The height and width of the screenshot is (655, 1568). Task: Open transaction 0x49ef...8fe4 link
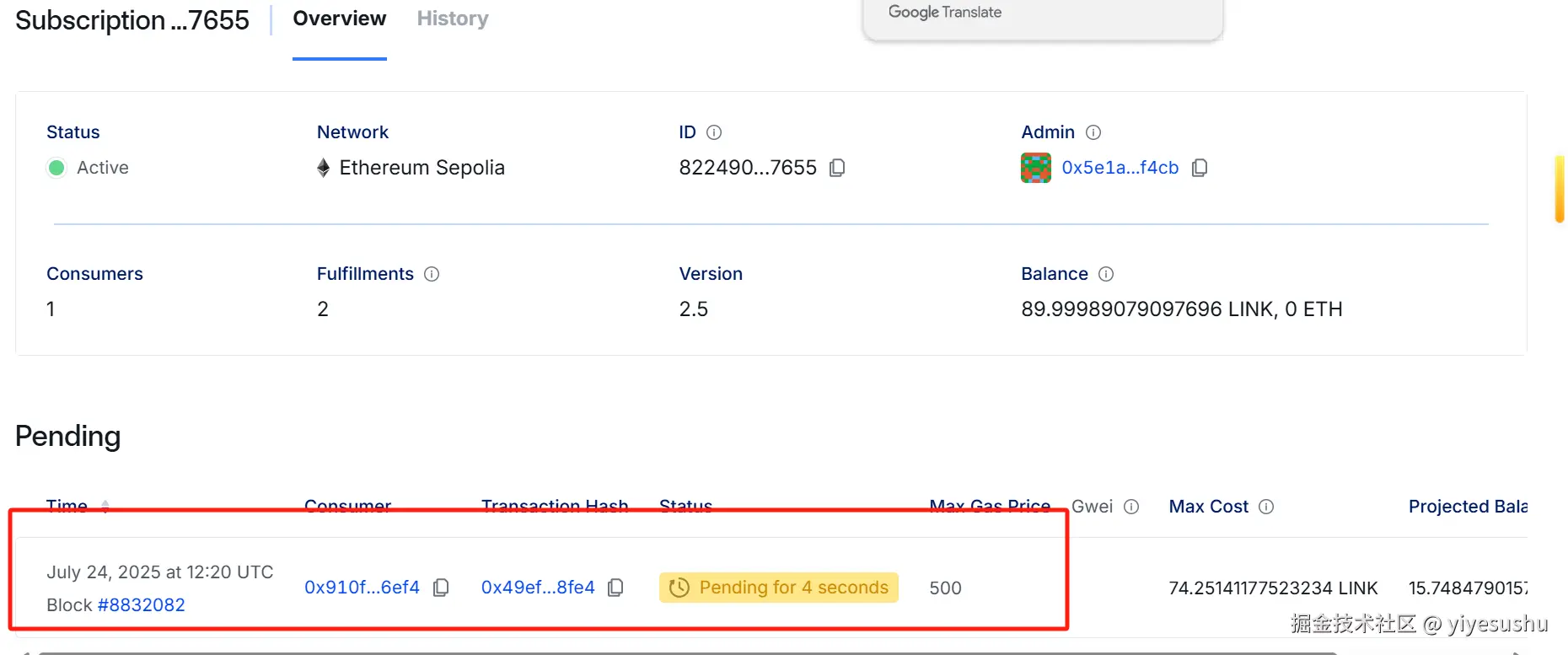pos(538,588)
